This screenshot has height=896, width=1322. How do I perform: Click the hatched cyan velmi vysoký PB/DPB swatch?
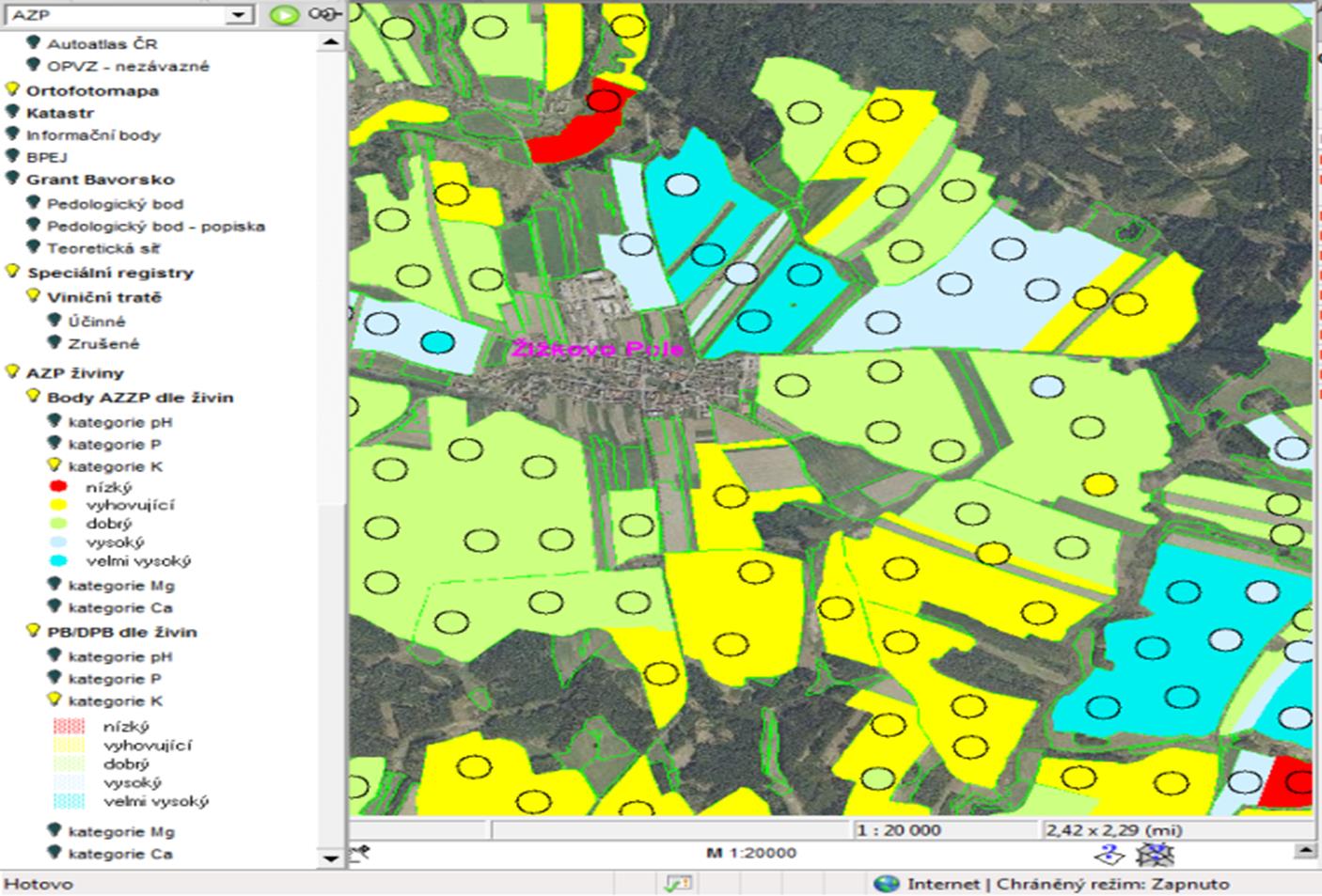[69, 801]
